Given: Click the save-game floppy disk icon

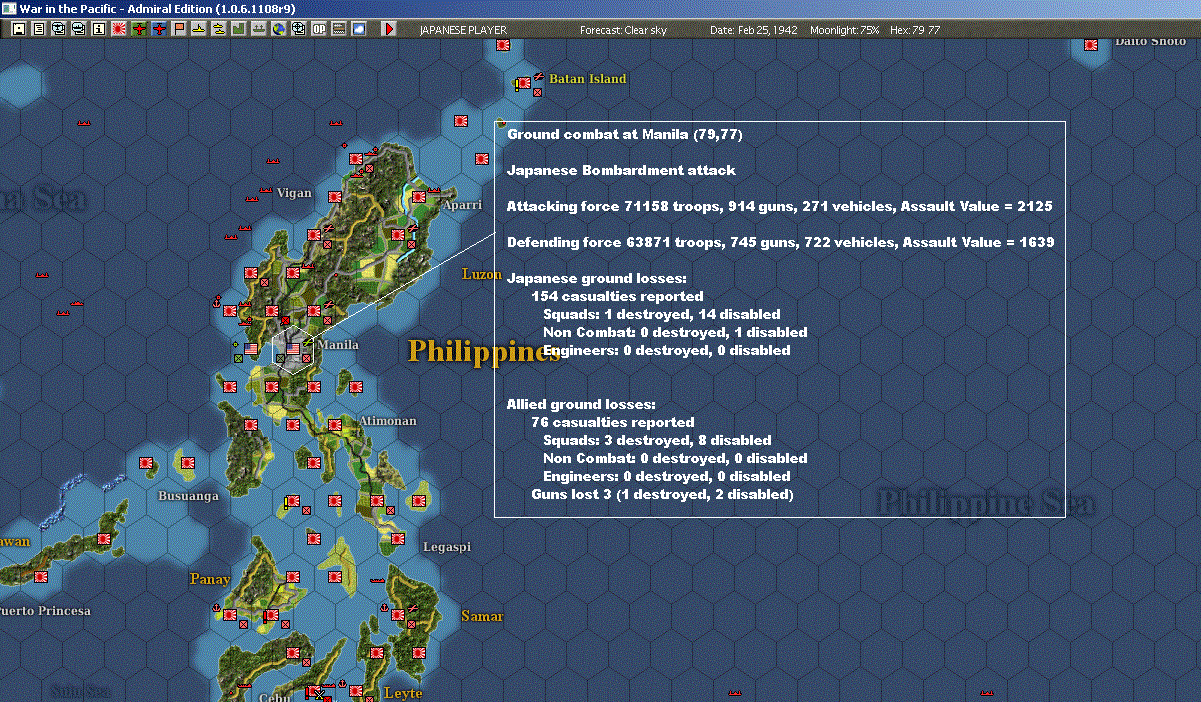Looking at the screenshot, I should 18,29.
